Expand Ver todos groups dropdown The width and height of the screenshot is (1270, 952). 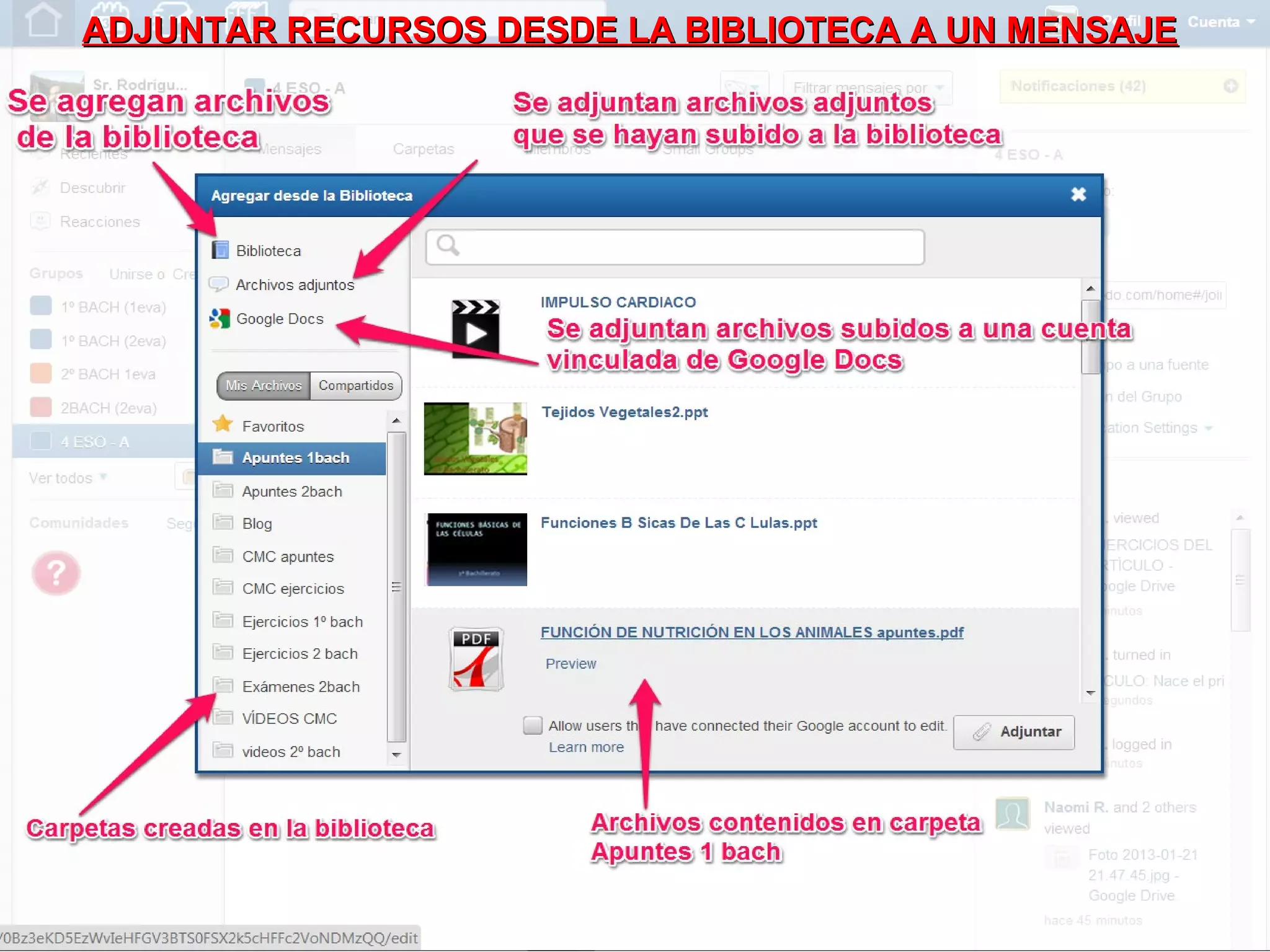[68, 478]
